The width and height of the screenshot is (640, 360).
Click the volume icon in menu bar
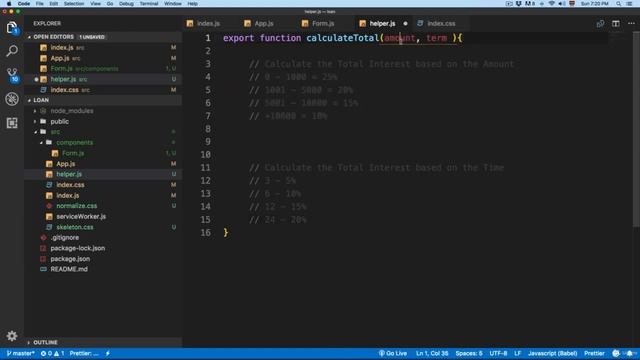[562, 4]
